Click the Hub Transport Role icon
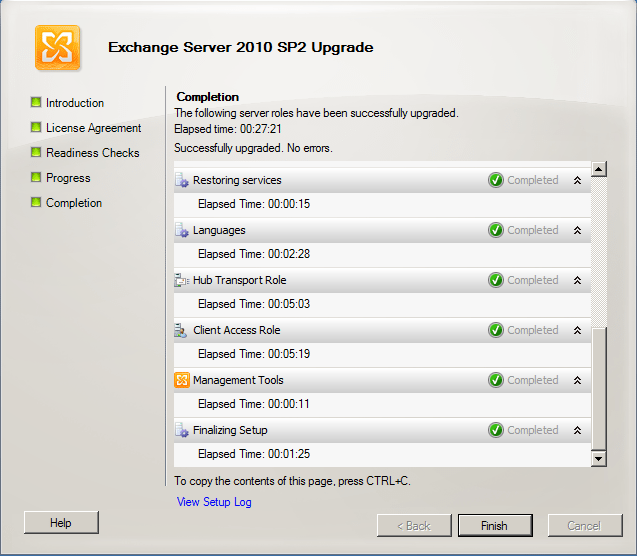The height and width of the screenshot is (556, 637). [x=182, y=280]
